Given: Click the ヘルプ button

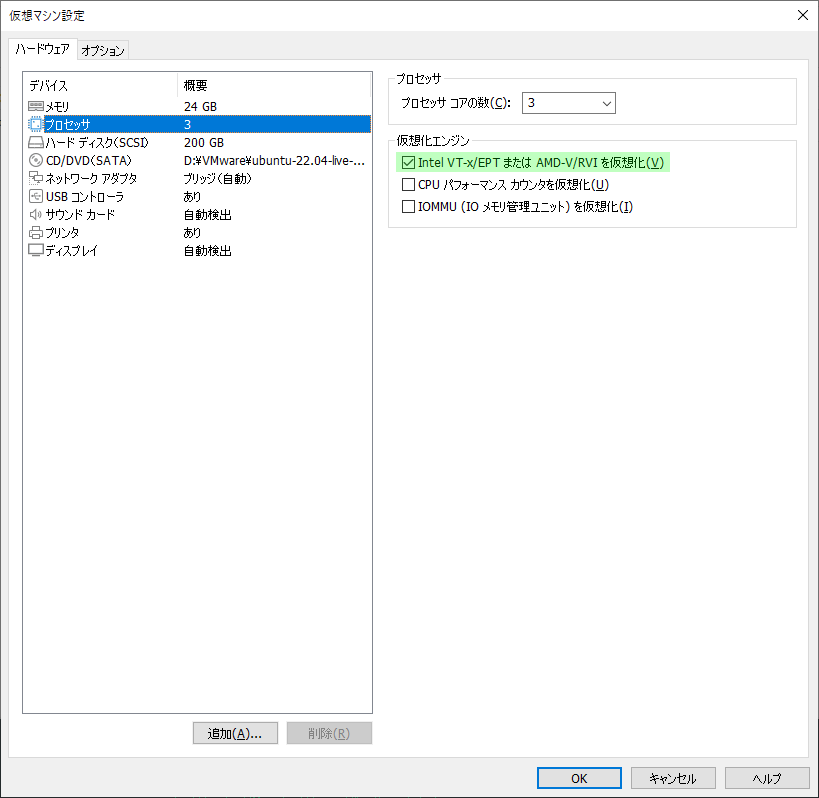Looking at the screenshot, I should [767, 778].
